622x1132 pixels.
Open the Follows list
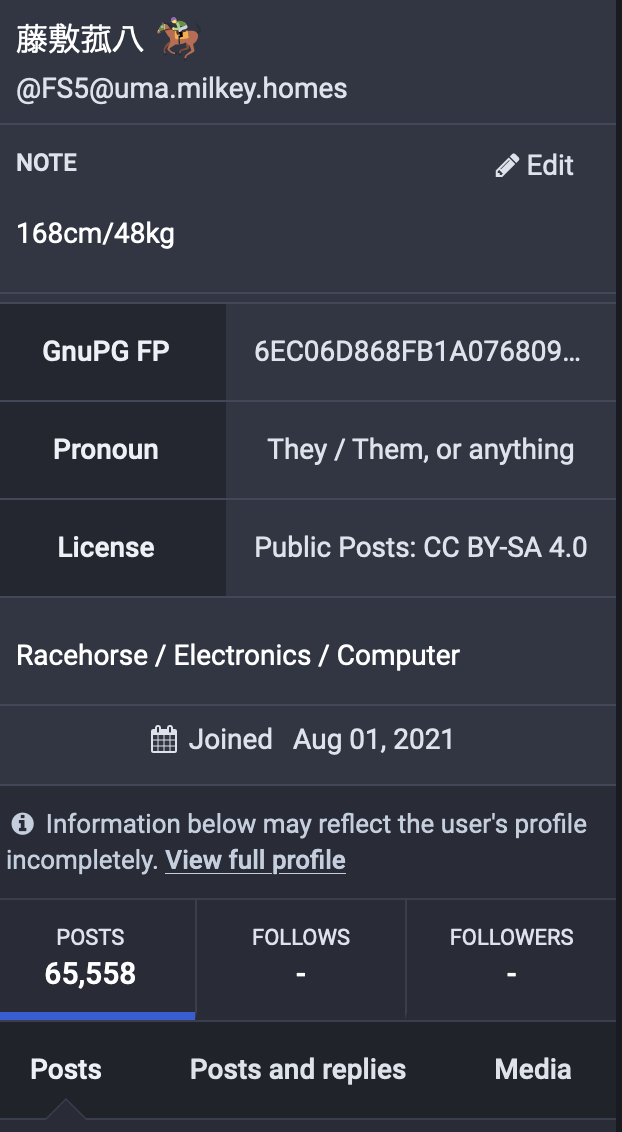(301, 957)
